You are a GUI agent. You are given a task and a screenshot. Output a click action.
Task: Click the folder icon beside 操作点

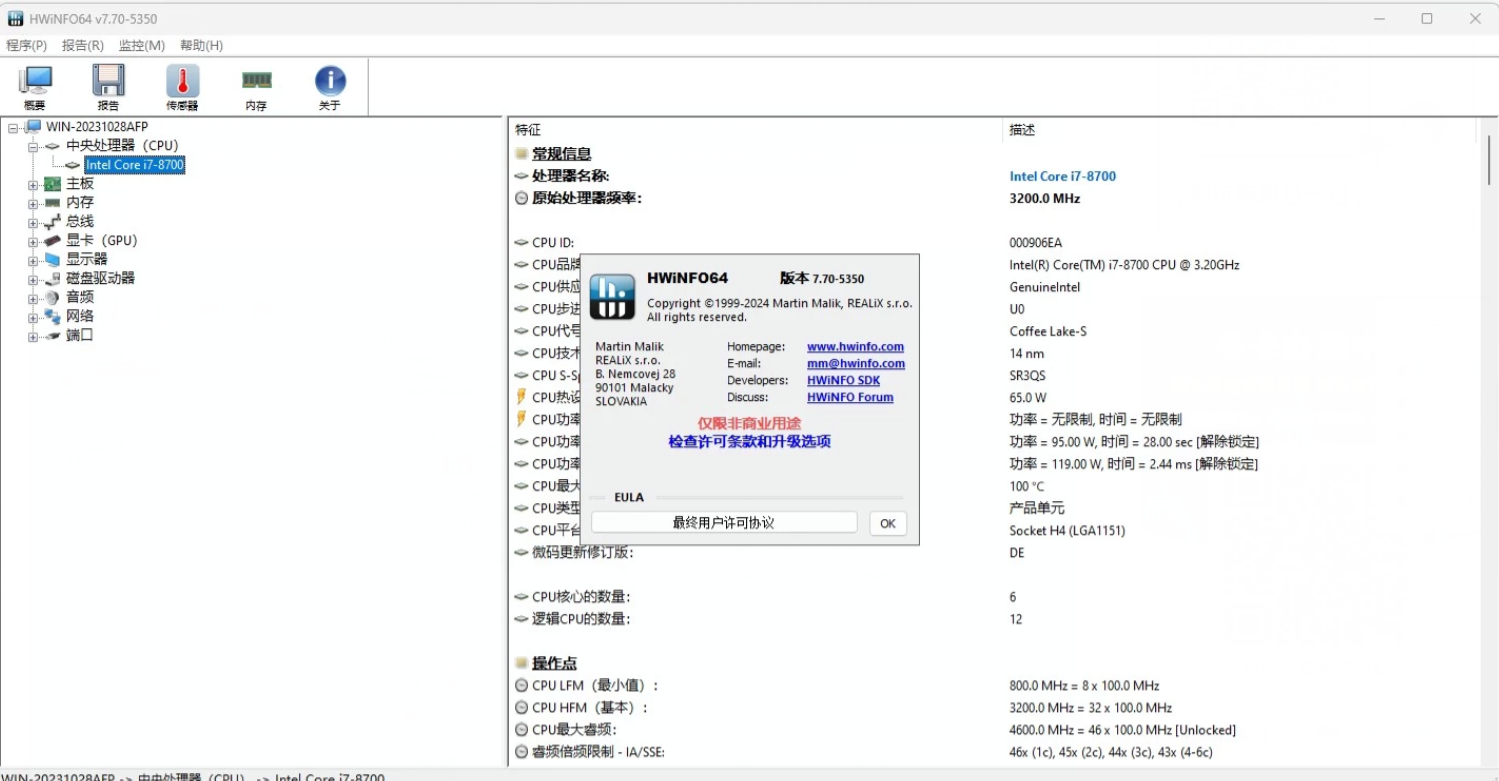point(521,663)
